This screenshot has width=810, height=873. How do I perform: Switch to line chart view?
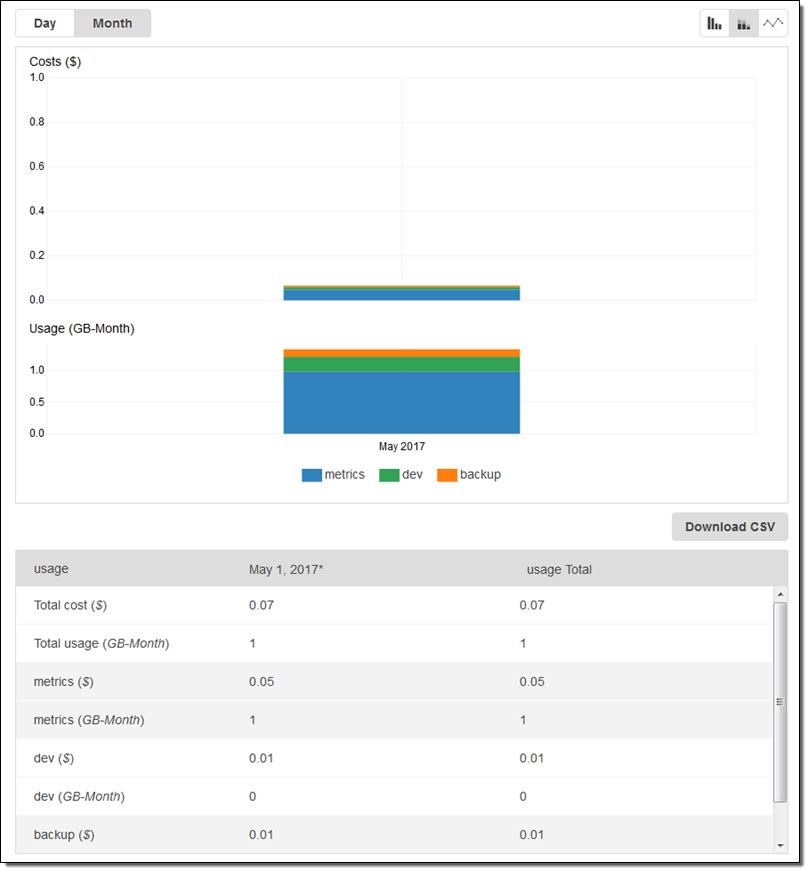click(773, 24)
